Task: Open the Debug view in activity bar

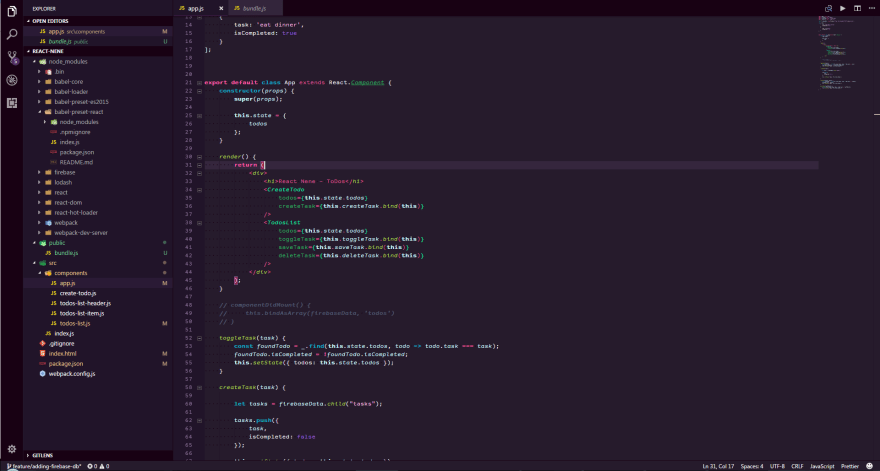Action: coord(12,80)
